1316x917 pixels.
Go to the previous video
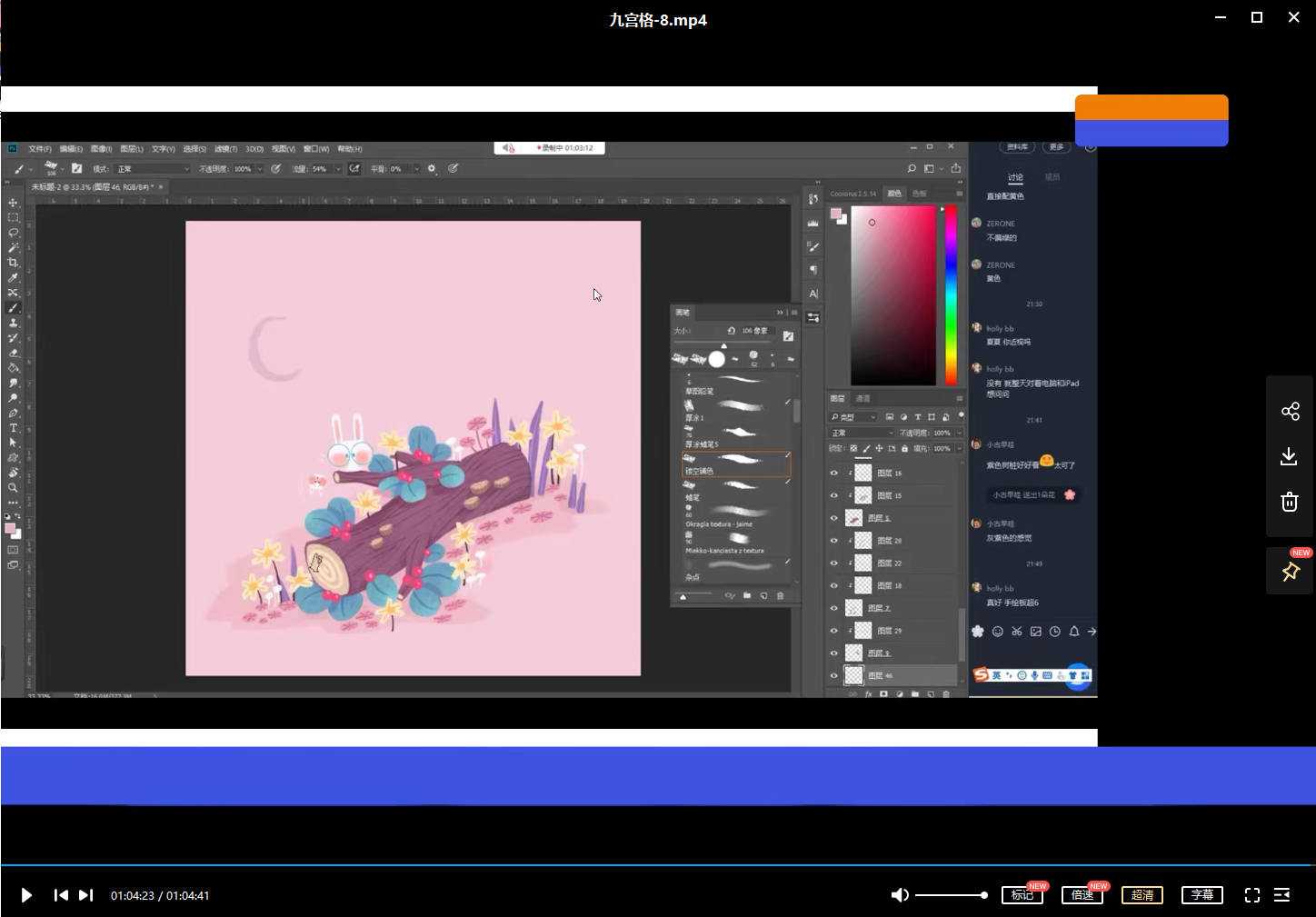(61, 895)
